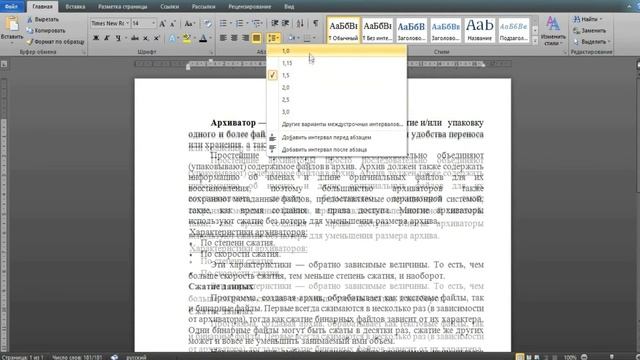Open the font size dropdown showing 14
The width and height of the screenshot is (640, 360).
[153, 23]
